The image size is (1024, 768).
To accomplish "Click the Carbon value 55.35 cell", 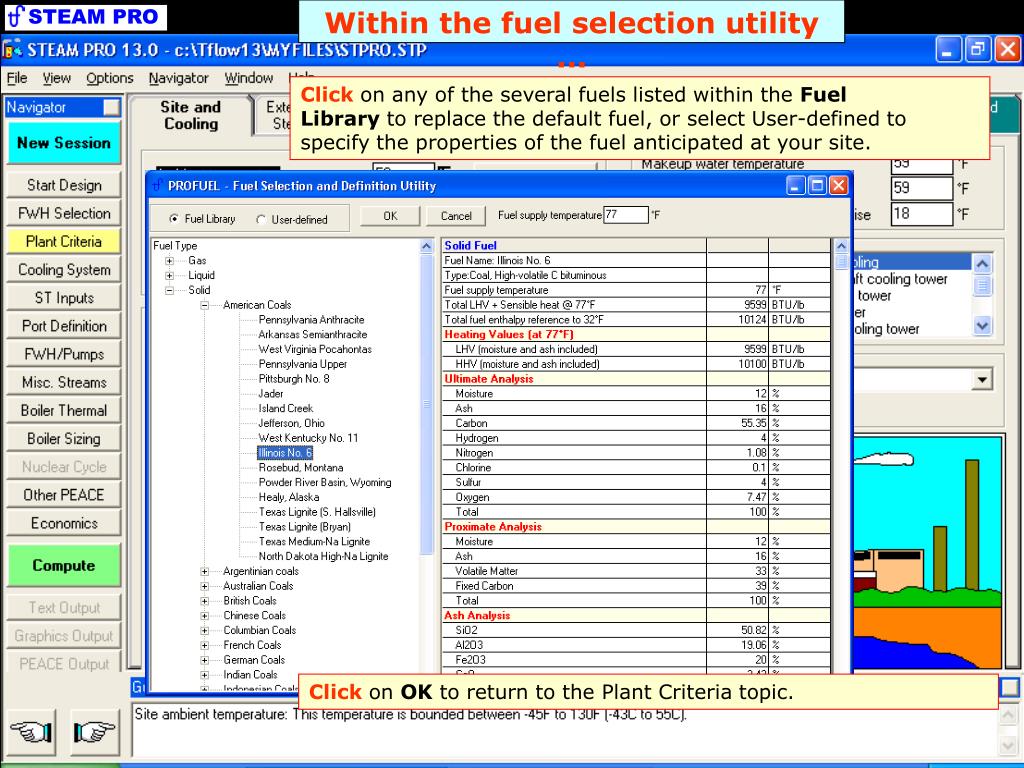I will tap(737, 423).
